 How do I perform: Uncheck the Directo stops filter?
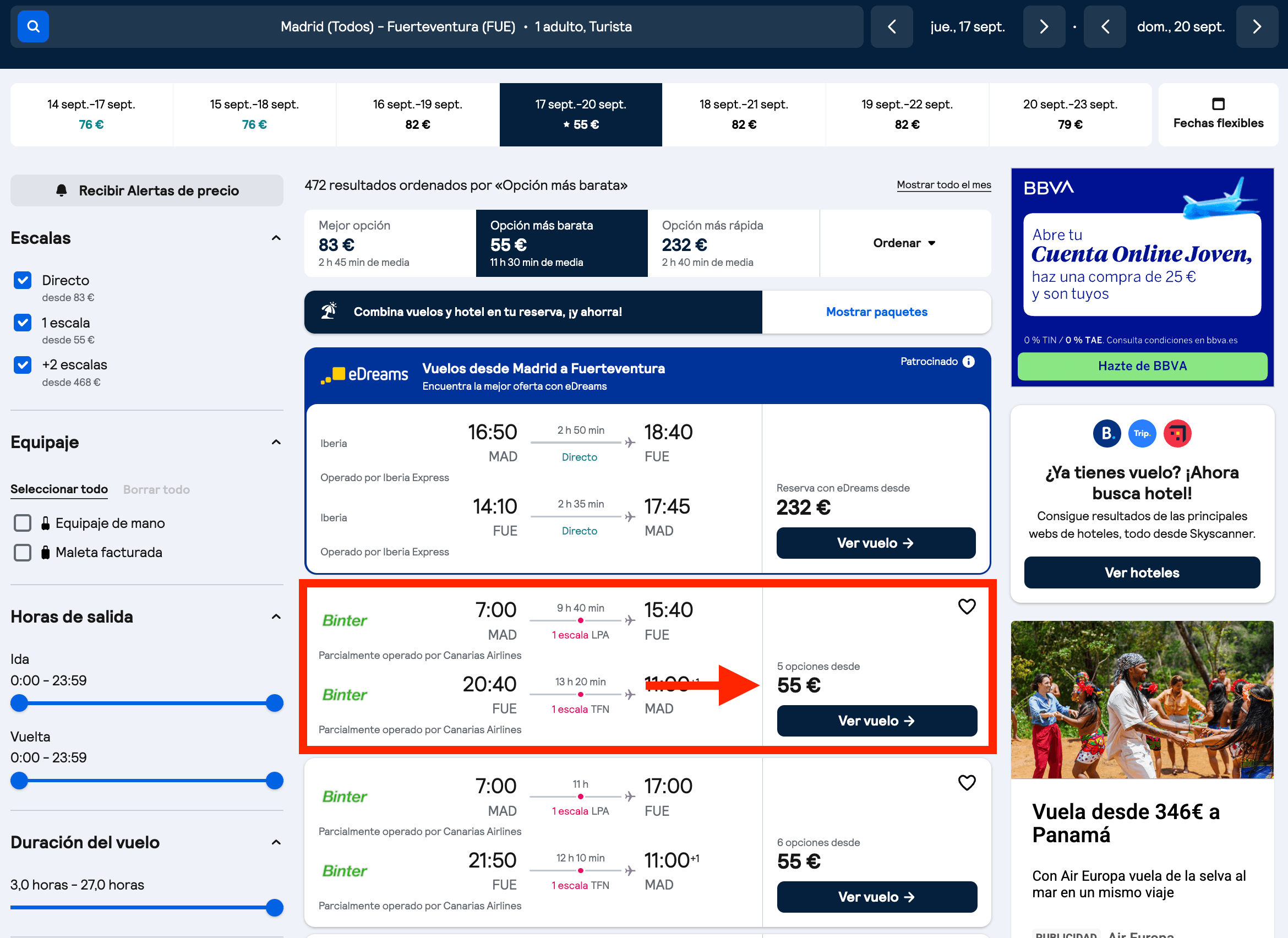[23, 280]
